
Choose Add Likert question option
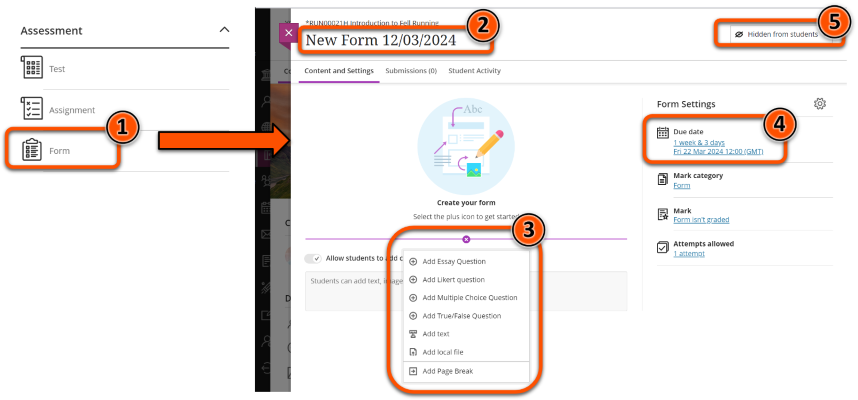(453, 279)
